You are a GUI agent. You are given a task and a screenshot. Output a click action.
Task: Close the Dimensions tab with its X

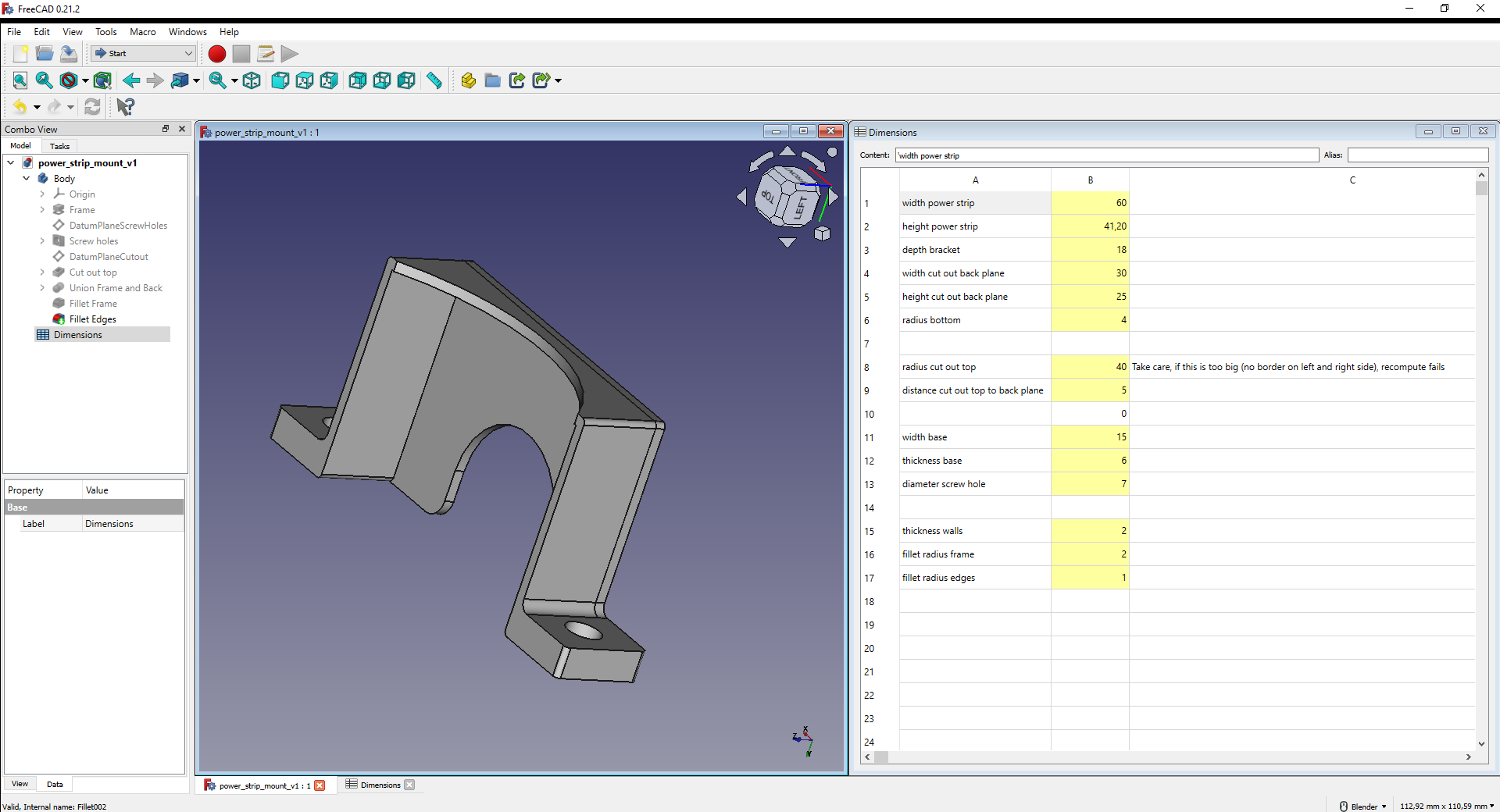pyautogui.click(x=409, y=785)
